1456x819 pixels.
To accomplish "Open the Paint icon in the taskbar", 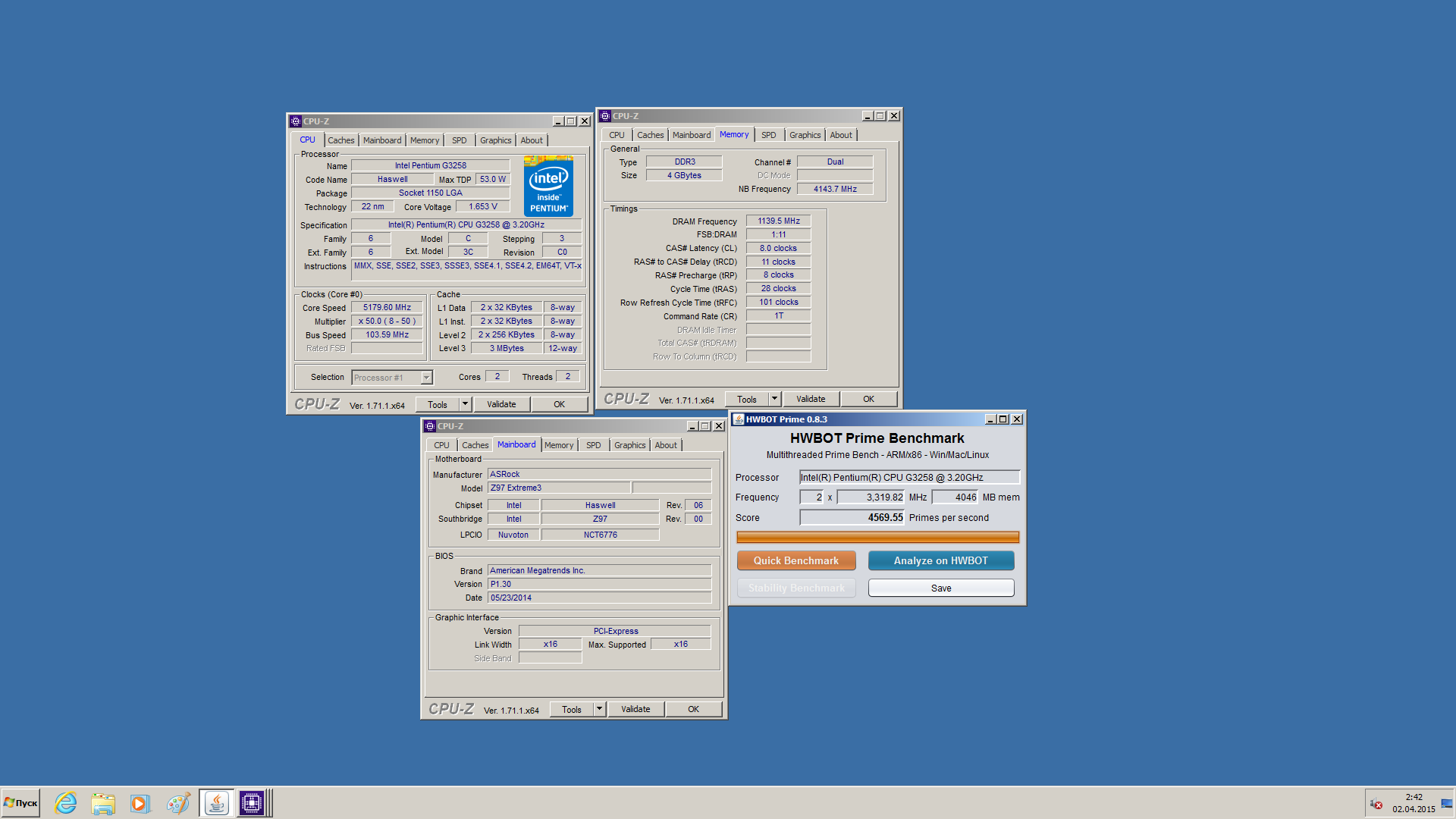I will pos(178,803).
